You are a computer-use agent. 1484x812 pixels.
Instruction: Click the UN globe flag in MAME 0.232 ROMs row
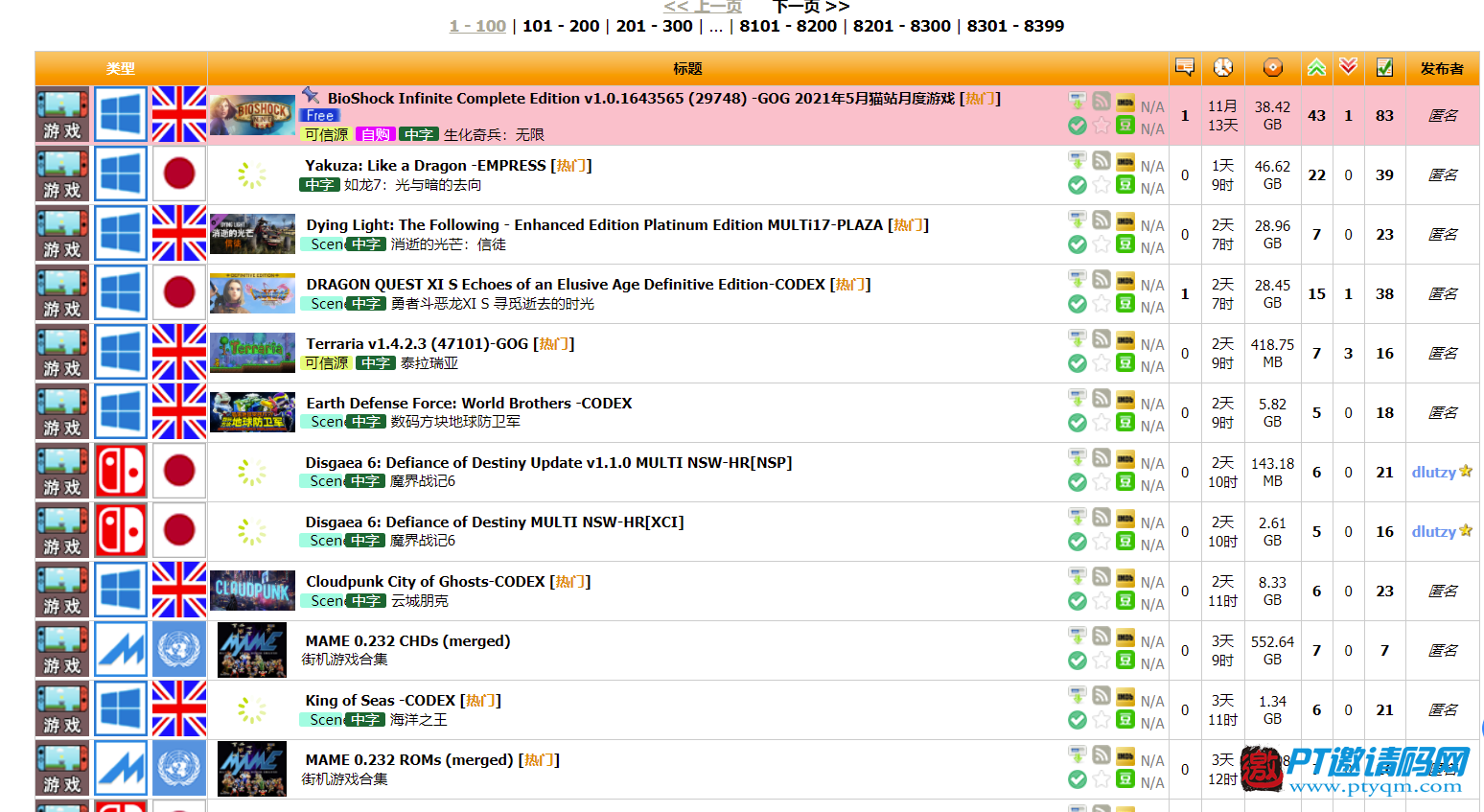(179, 769)
